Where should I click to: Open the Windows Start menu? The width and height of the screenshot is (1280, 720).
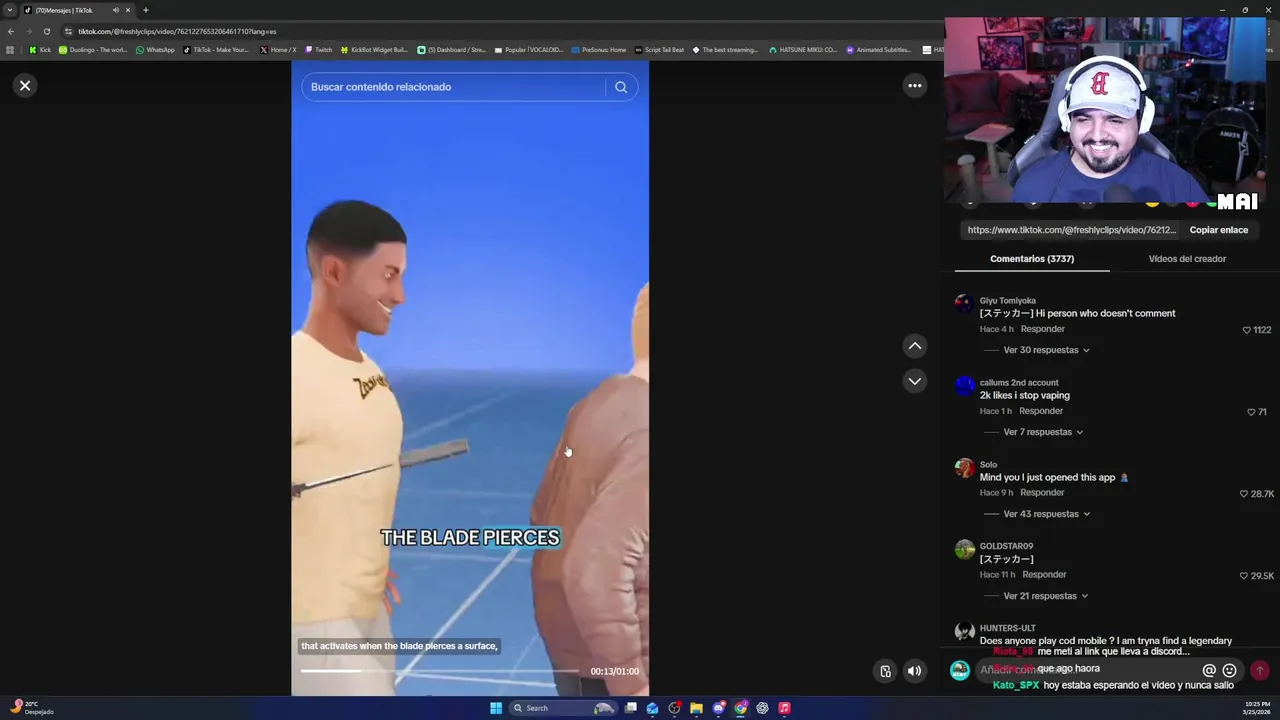click(x=496, y=708)
